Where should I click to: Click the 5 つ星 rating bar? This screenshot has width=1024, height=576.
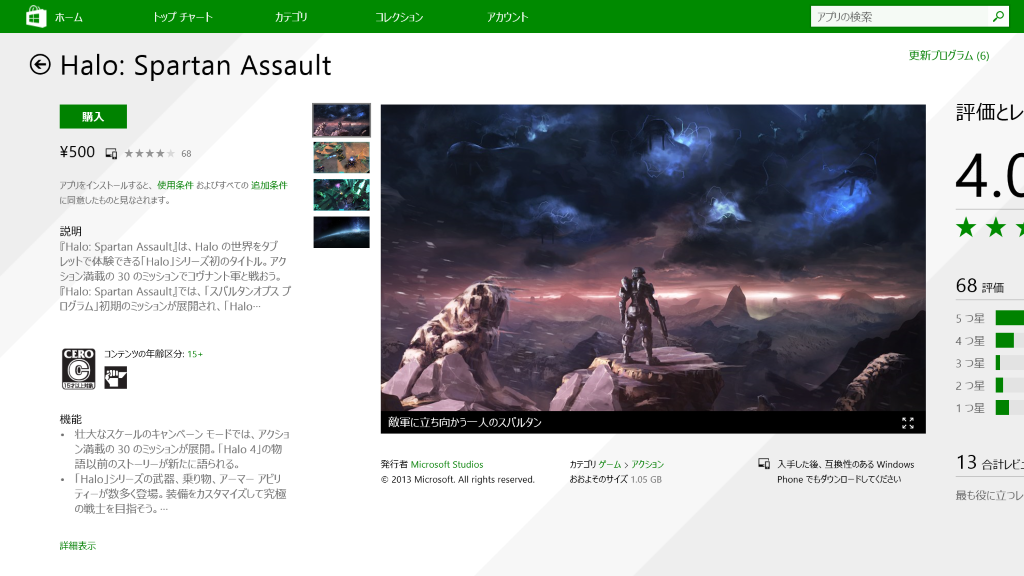point(1010,318)
